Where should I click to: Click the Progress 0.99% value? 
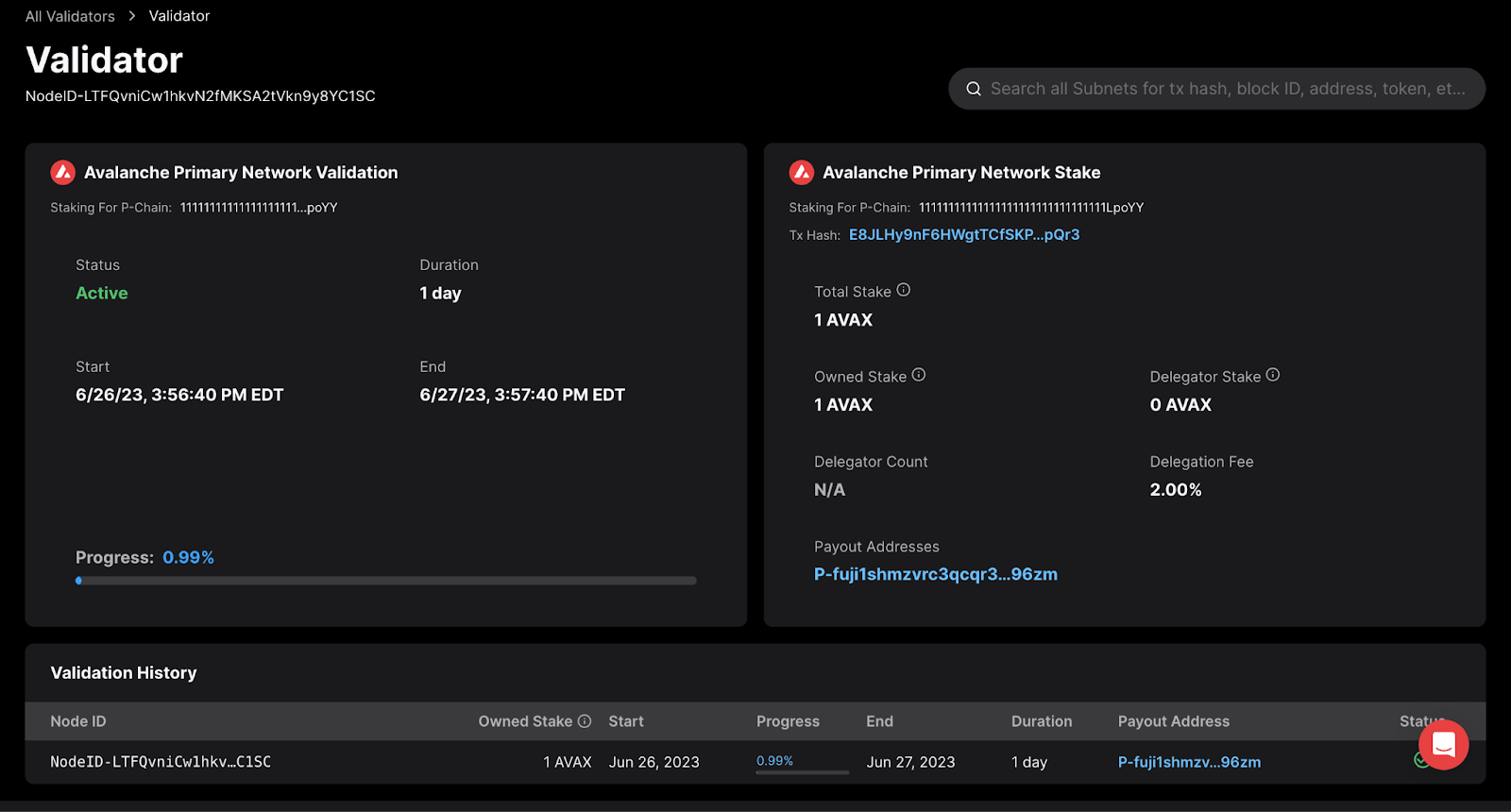(x=188, y=557)
